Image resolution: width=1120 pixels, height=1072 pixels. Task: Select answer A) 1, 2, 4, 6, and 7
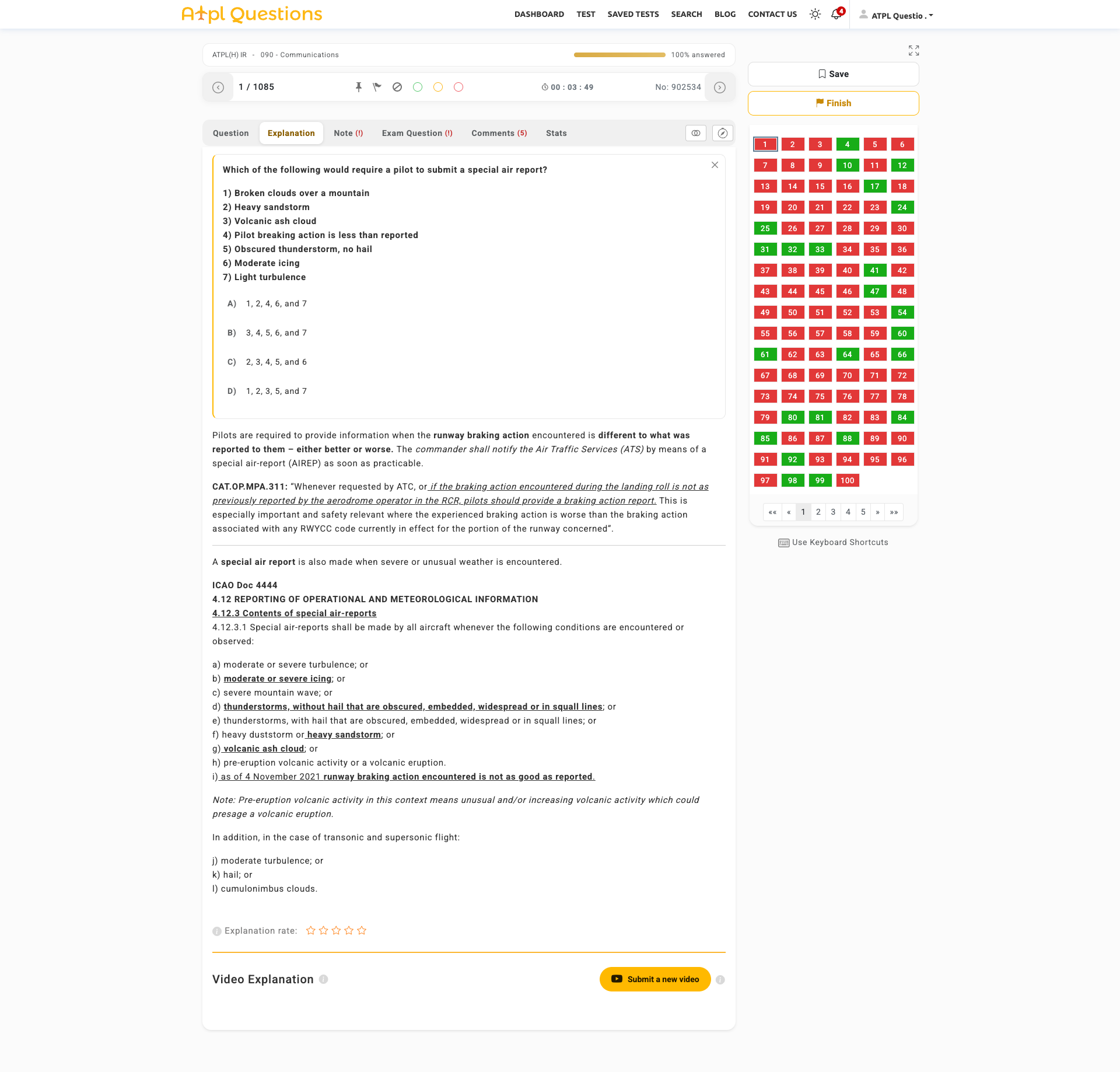[x=267, y=303]
